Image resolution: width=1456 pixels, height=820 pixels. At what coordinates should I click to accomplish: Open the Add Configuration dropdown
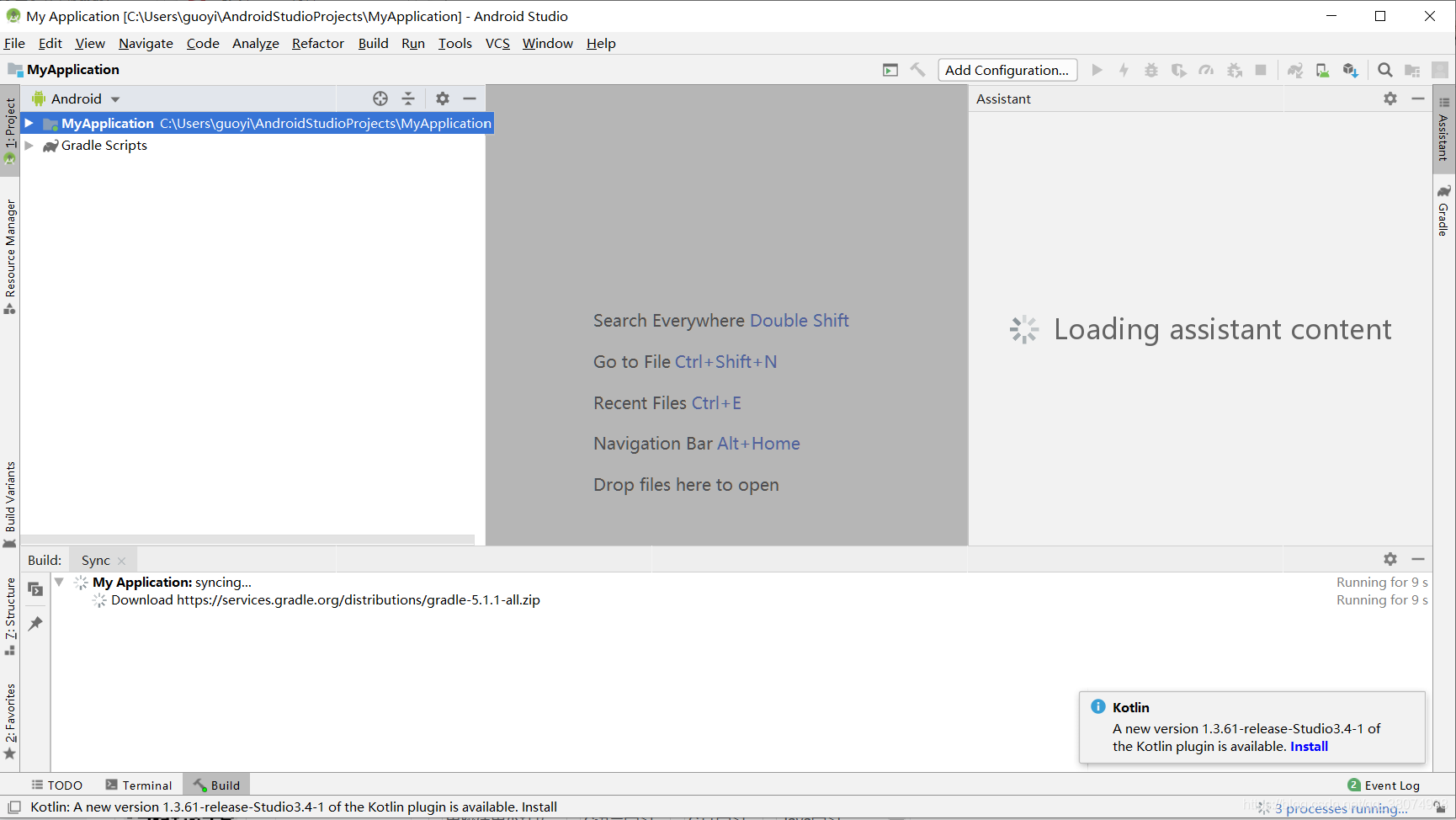click(x=1007, y=70)
